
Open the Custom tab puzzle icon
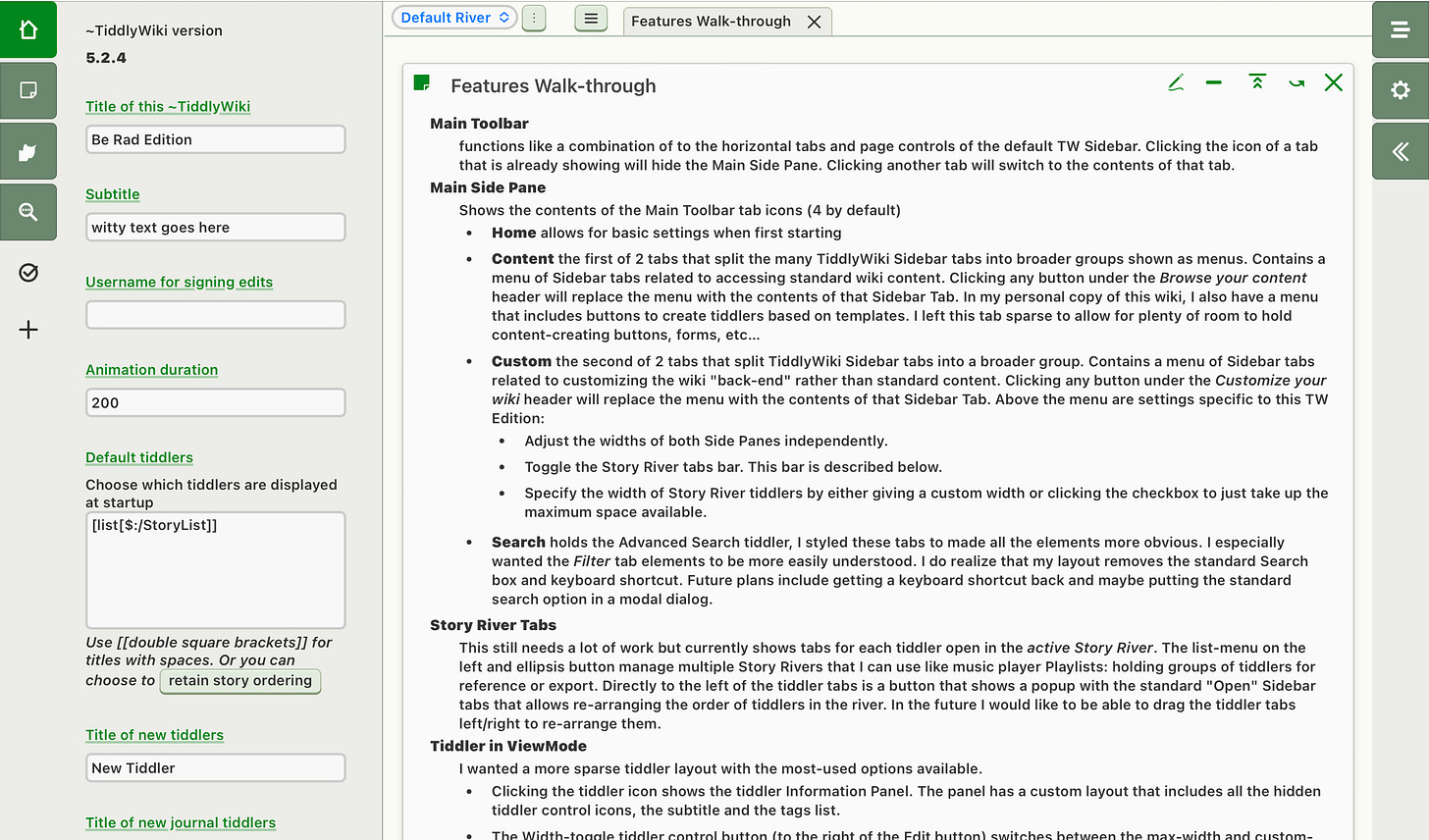[x=28, y=151]
